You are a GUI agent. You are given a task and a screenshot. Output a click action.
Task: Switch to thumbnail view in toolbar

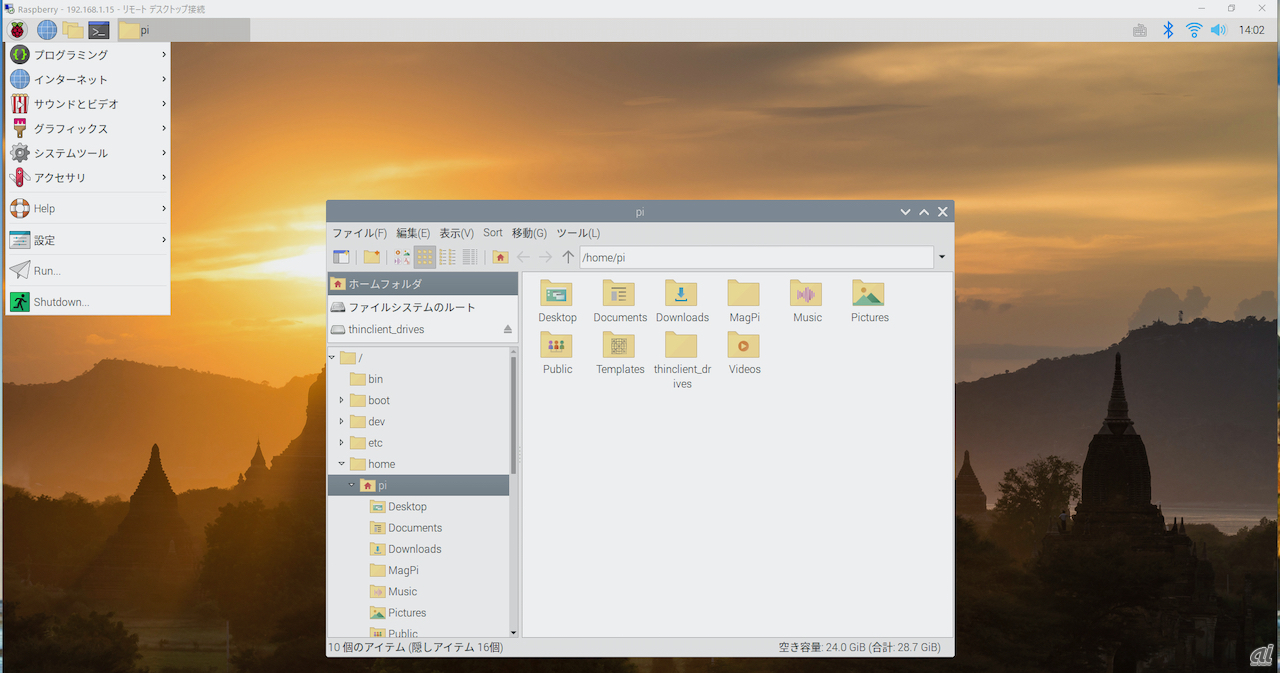pos(402,258)
